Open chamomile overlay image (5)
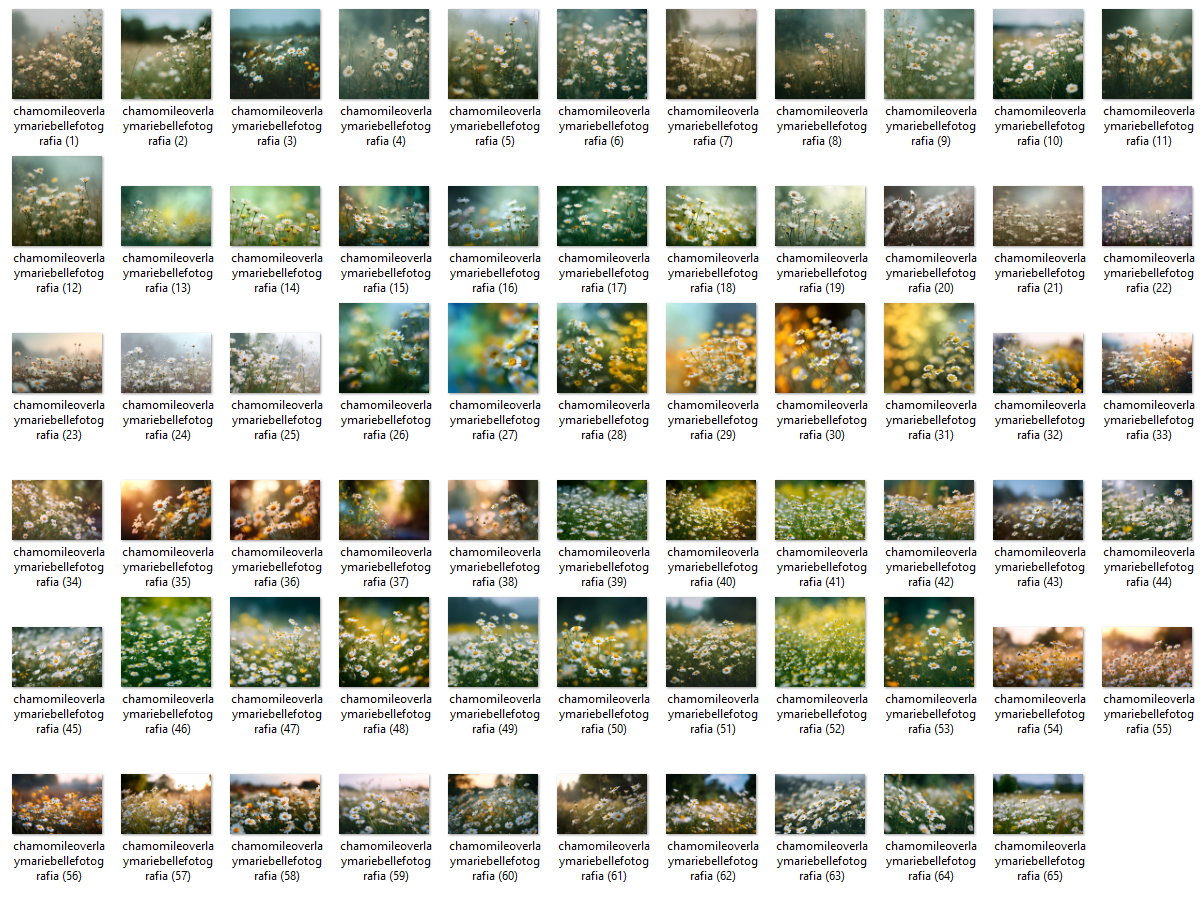 coord(493,55)
